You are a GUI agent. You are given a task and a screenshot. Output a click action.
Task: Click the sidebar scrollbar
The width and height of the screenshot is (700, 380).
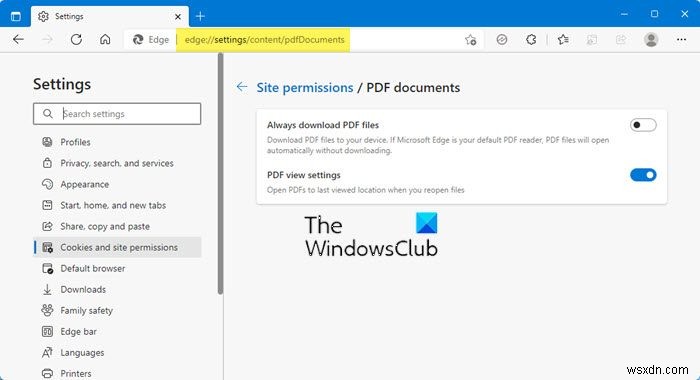click(x=220, y=174)
